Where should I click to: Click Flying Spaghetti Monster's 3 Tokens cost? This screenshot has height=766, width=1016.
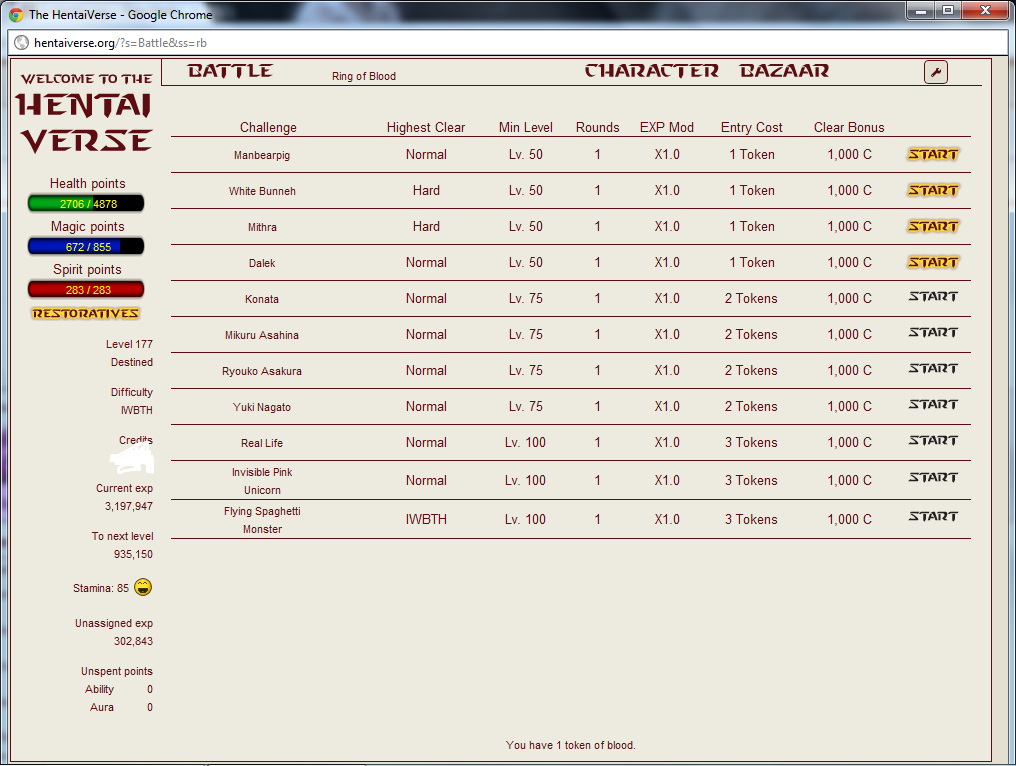point(751,520)
